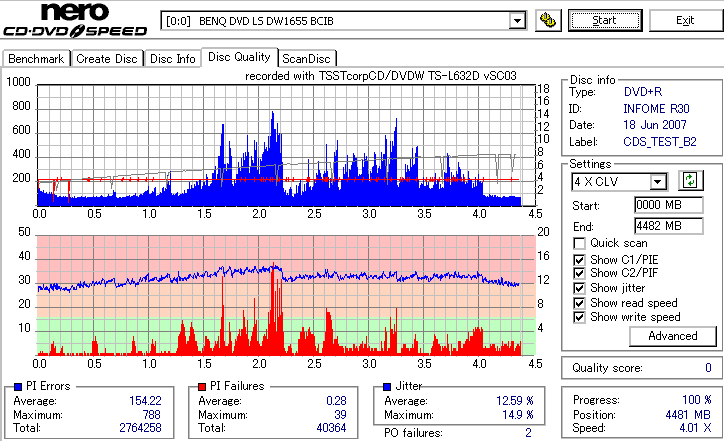Click the End position MB field

point(669,226)
